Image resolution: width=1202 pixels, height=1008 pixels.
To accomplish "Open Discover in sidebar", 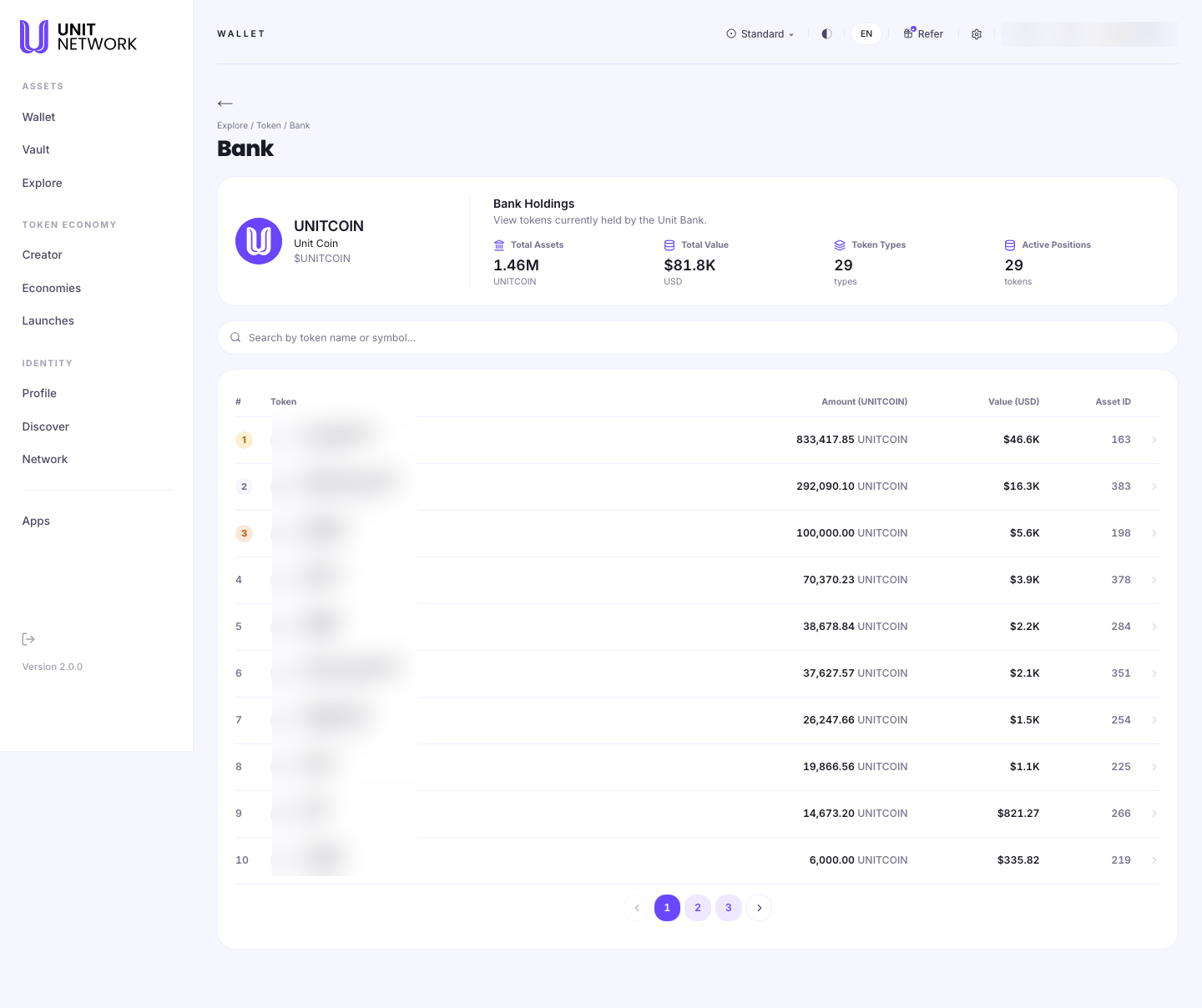I will click(x=46, y=427).
